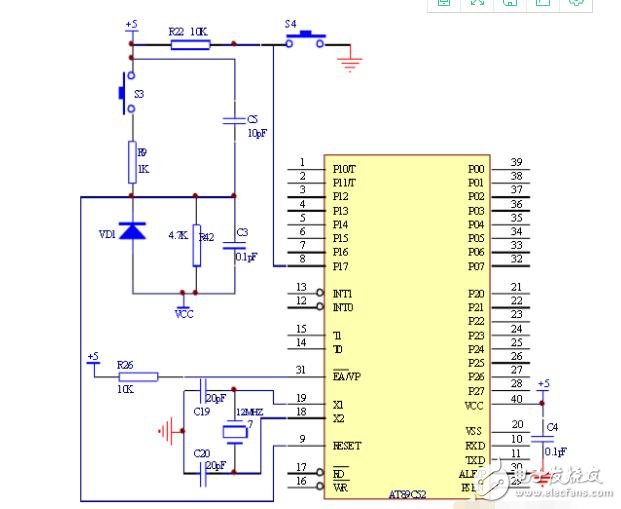Select the C19 20pF capacitor
621x509 pixels.
[x=204, y=386]
